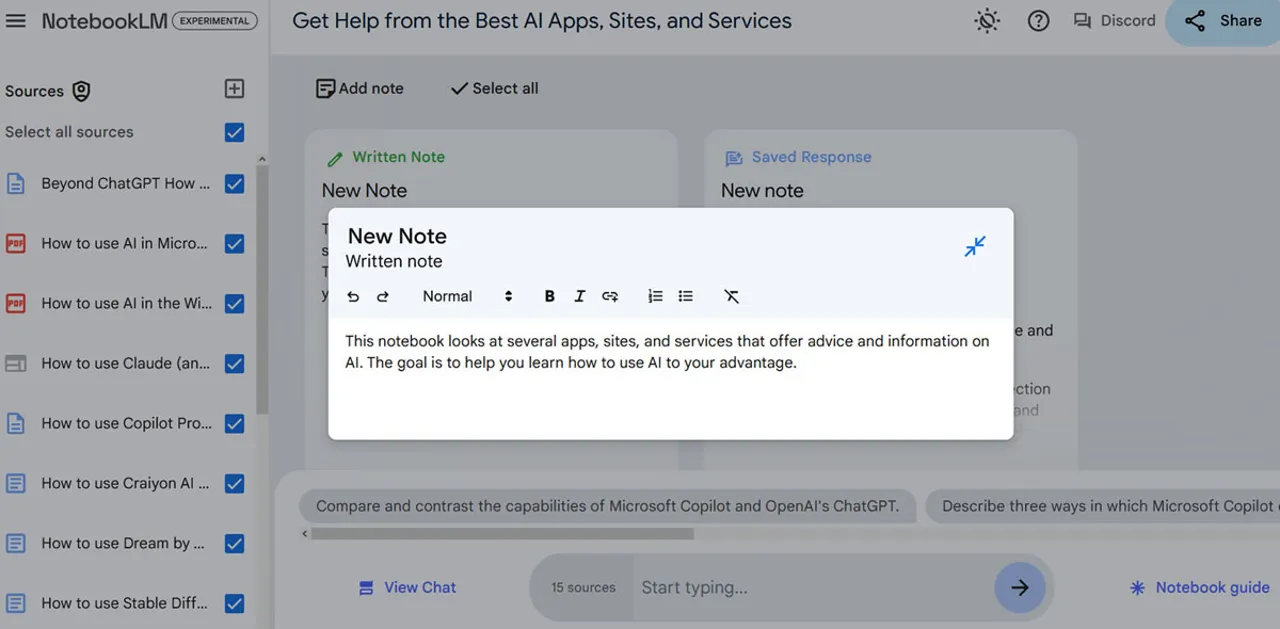This screenshot has height=629, width=1280.
Task: Select all notes using Select all
Action: 493,88
